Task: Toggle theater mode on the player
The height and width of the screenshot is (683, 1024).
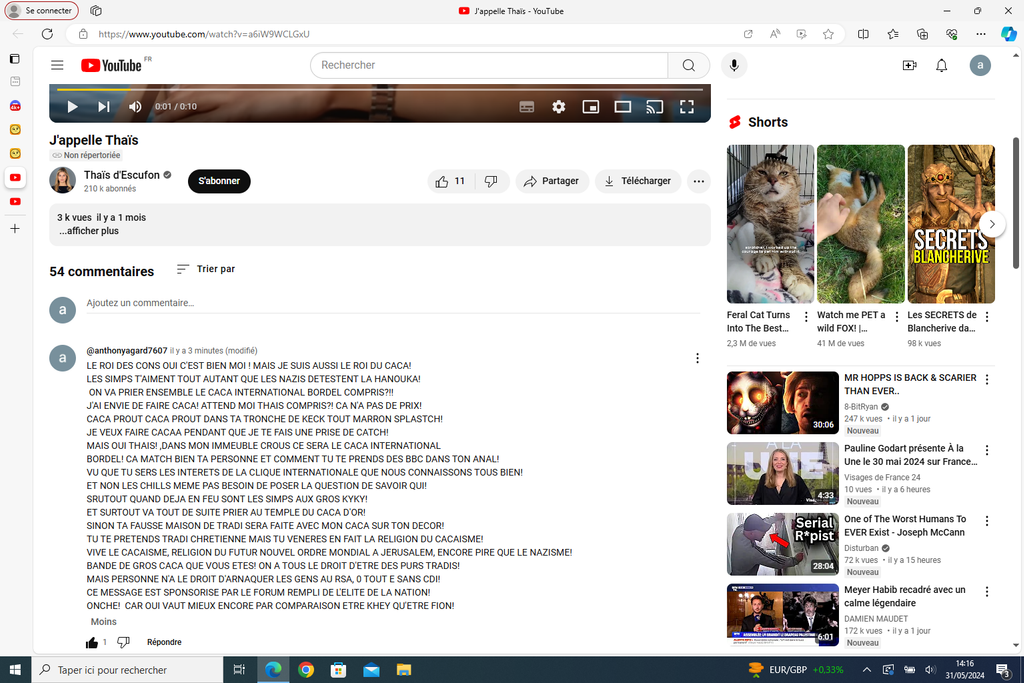Action: 622,106
